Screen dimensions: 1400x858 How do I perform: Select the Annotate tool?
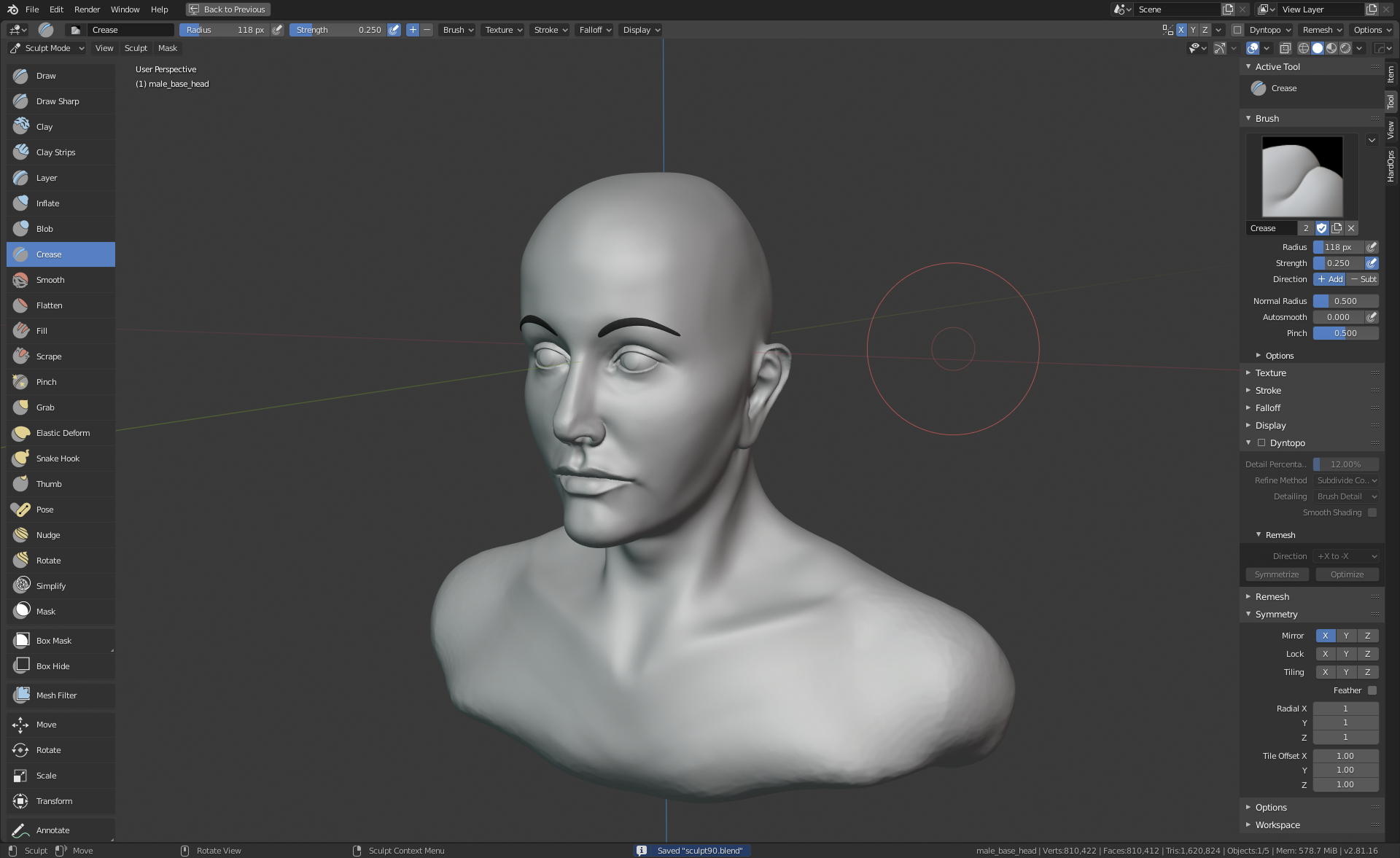click(52, 830)
